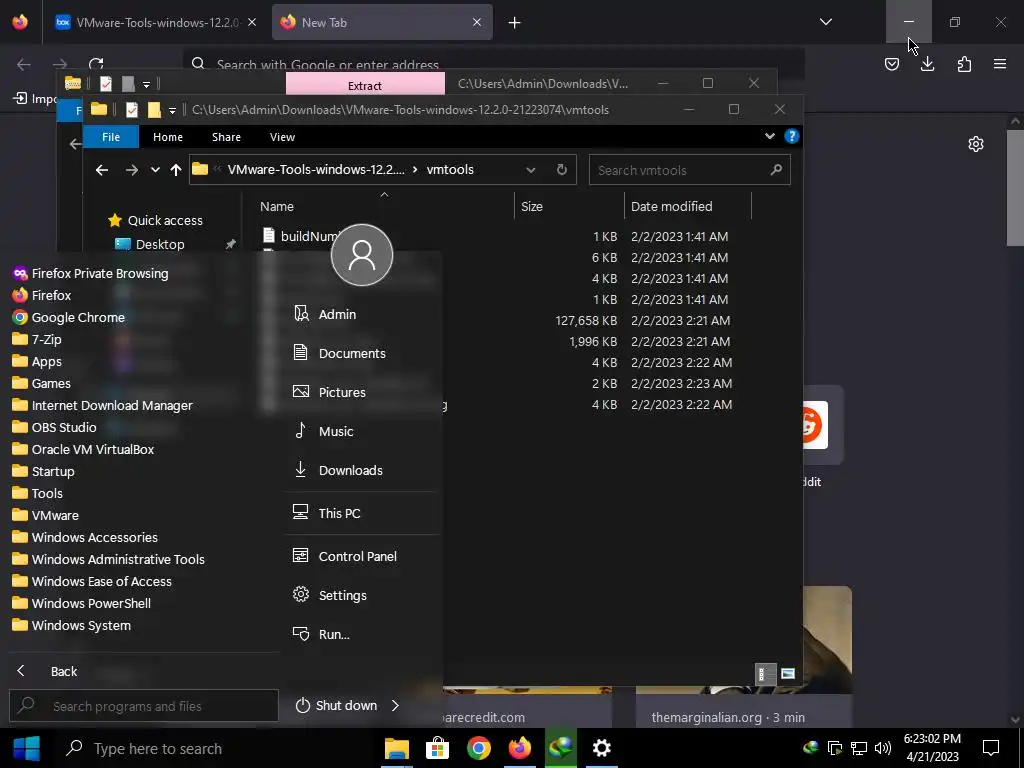Open Documents from start menu
Viewport: 1024px width, 768px height.
click(340, 353)
